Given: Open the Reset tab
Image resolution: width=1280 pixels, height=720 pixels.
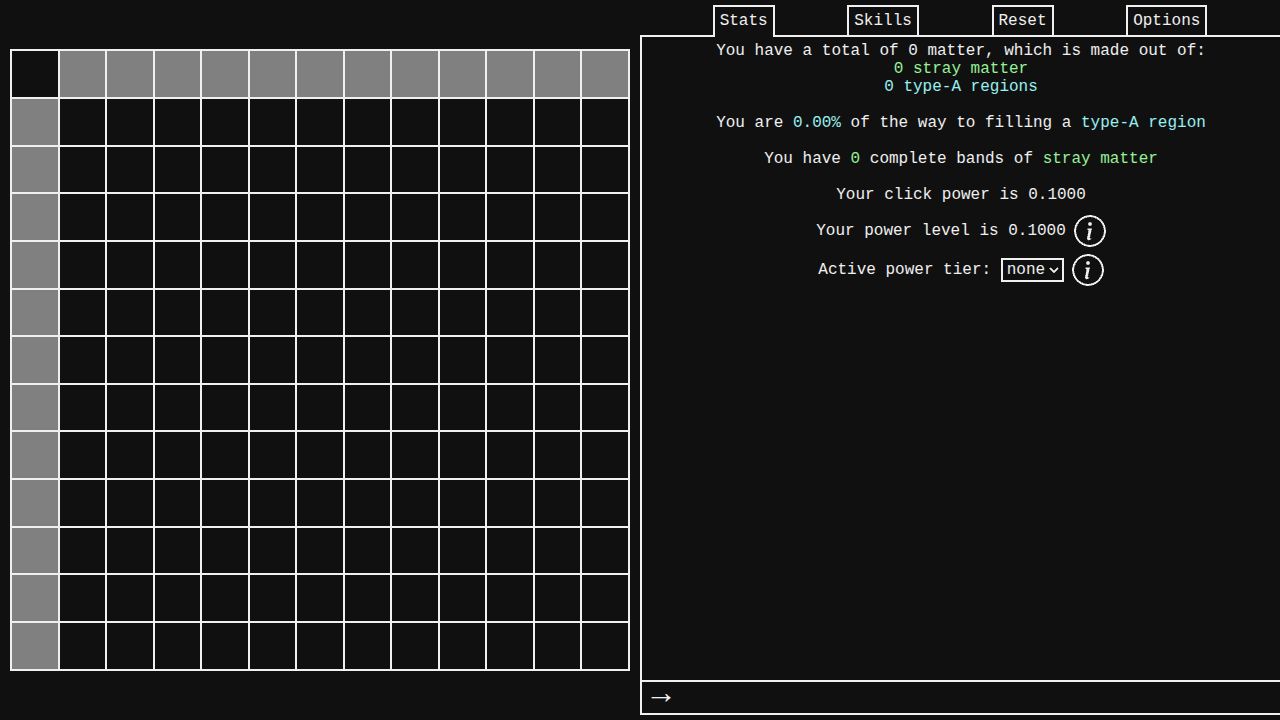Looking at the screenshot, I should click(x=1022, y=20).
